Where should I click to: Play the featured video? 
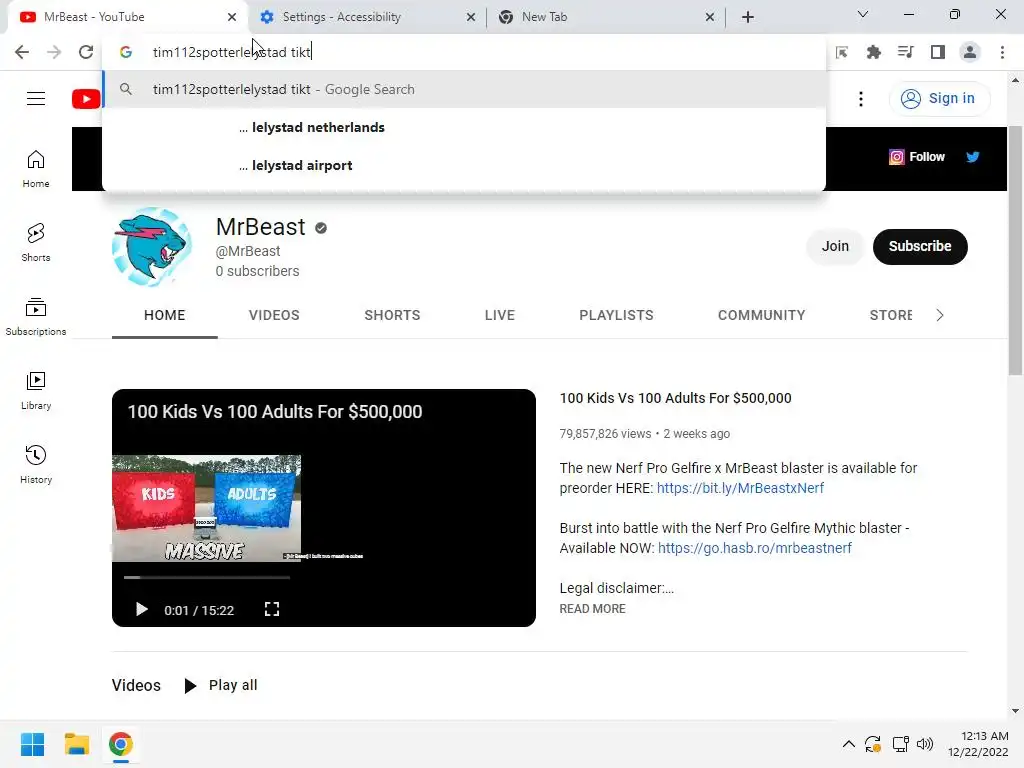141,610
